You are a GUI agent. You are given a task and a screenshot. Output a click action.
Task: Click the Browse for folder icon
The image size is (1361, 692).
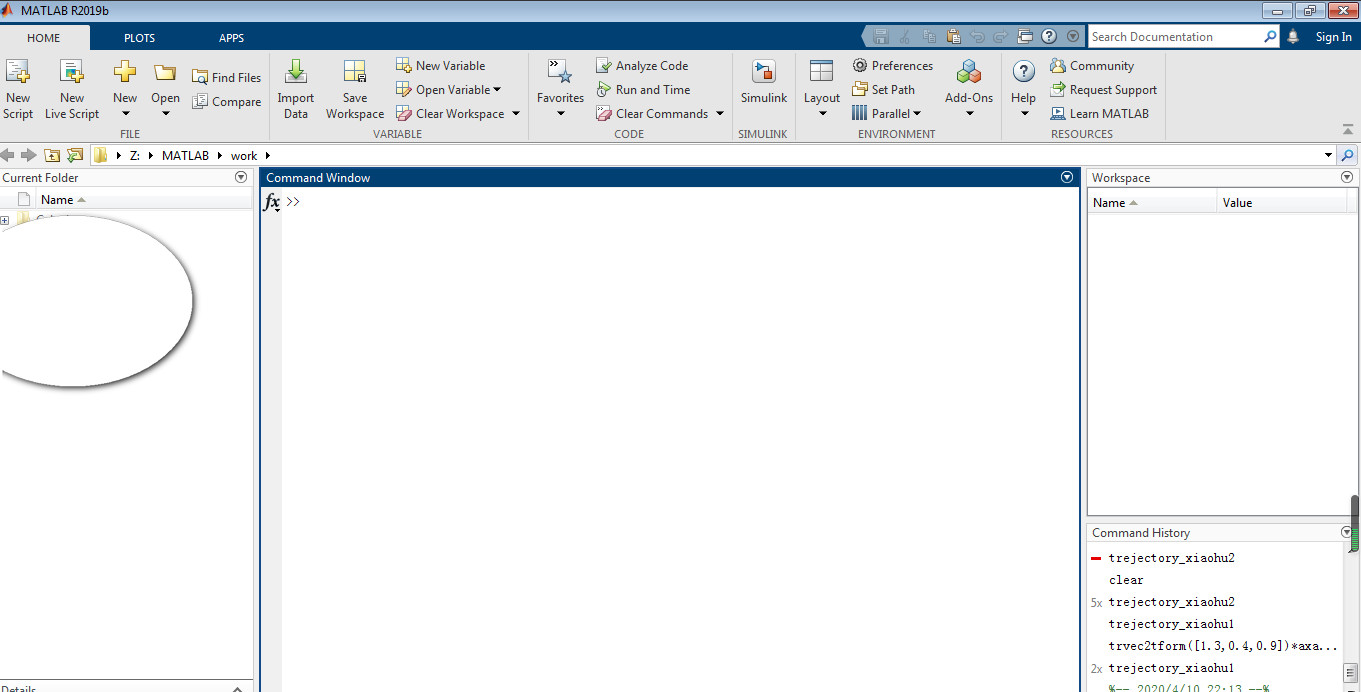click(x=75, y=155)
